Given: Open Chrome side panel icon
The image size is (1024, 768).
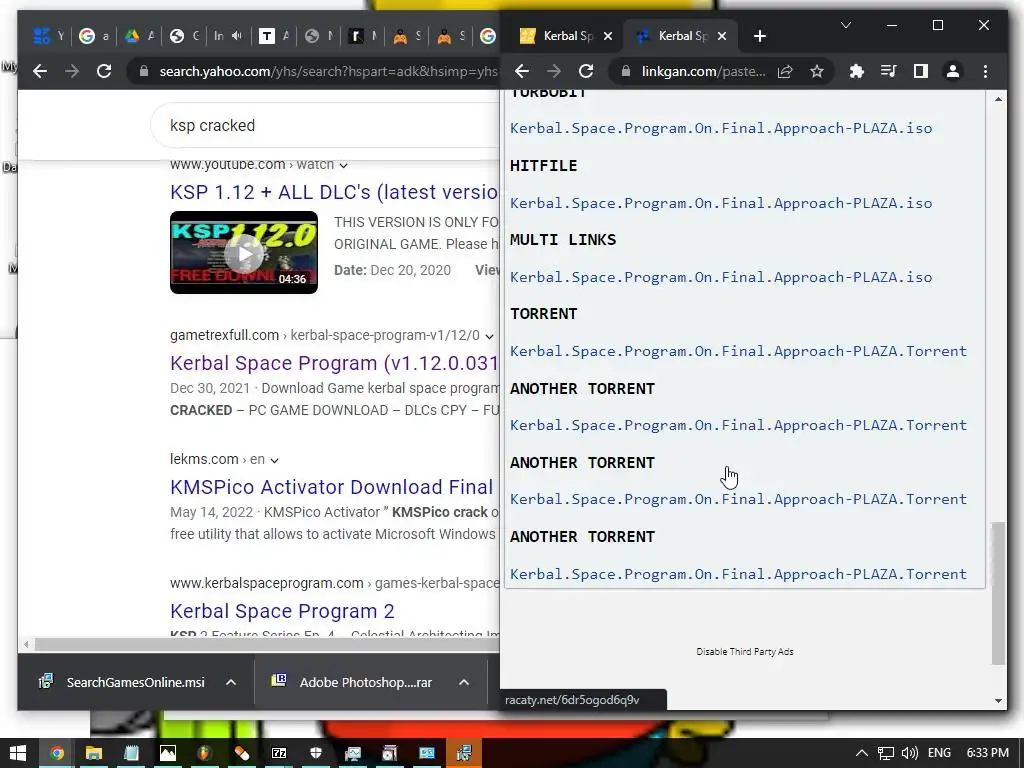Looking at the screenshot, I should tap(921, 71).
